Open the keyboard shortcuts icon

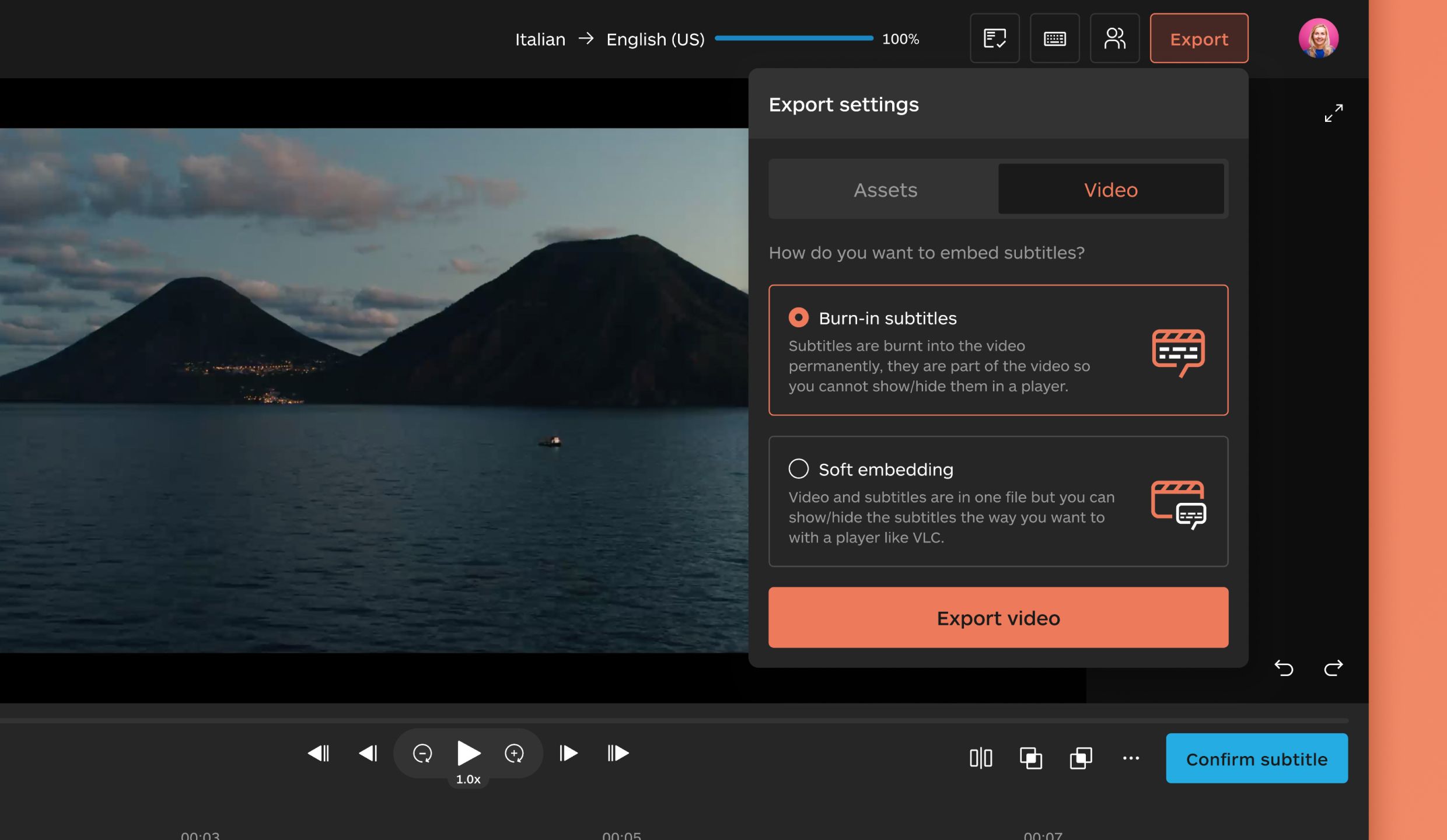coord(1054,38)
